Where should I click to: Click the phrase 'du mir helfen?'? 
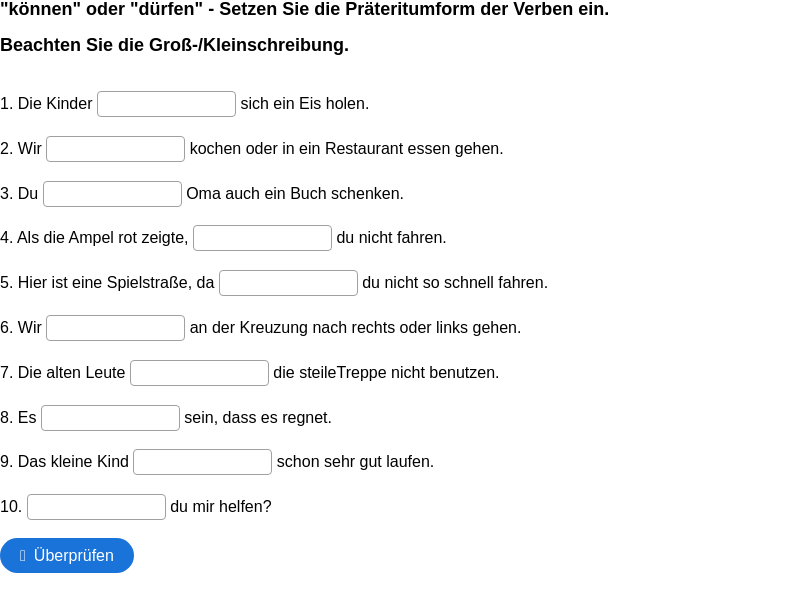click(220, 506)
